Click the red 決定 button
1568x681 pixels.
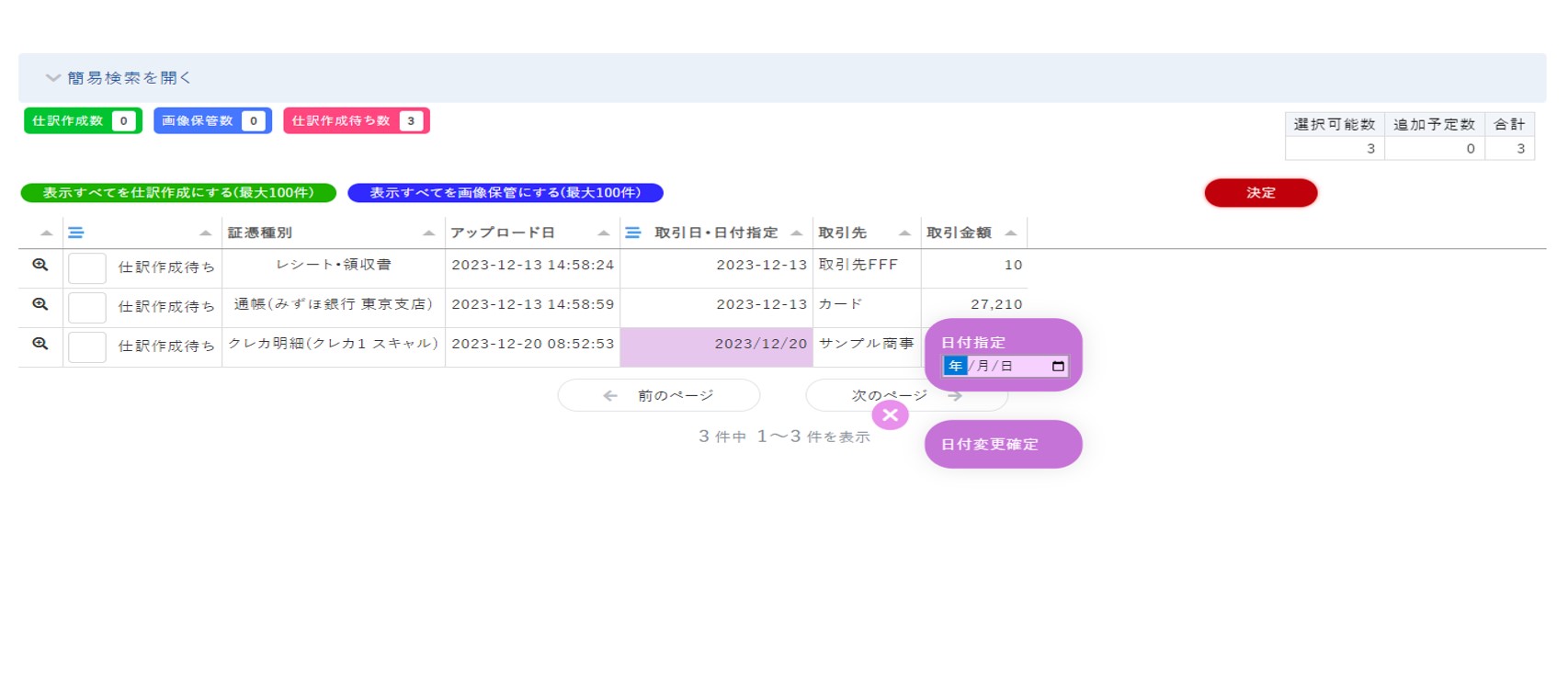click(1261, 193)
